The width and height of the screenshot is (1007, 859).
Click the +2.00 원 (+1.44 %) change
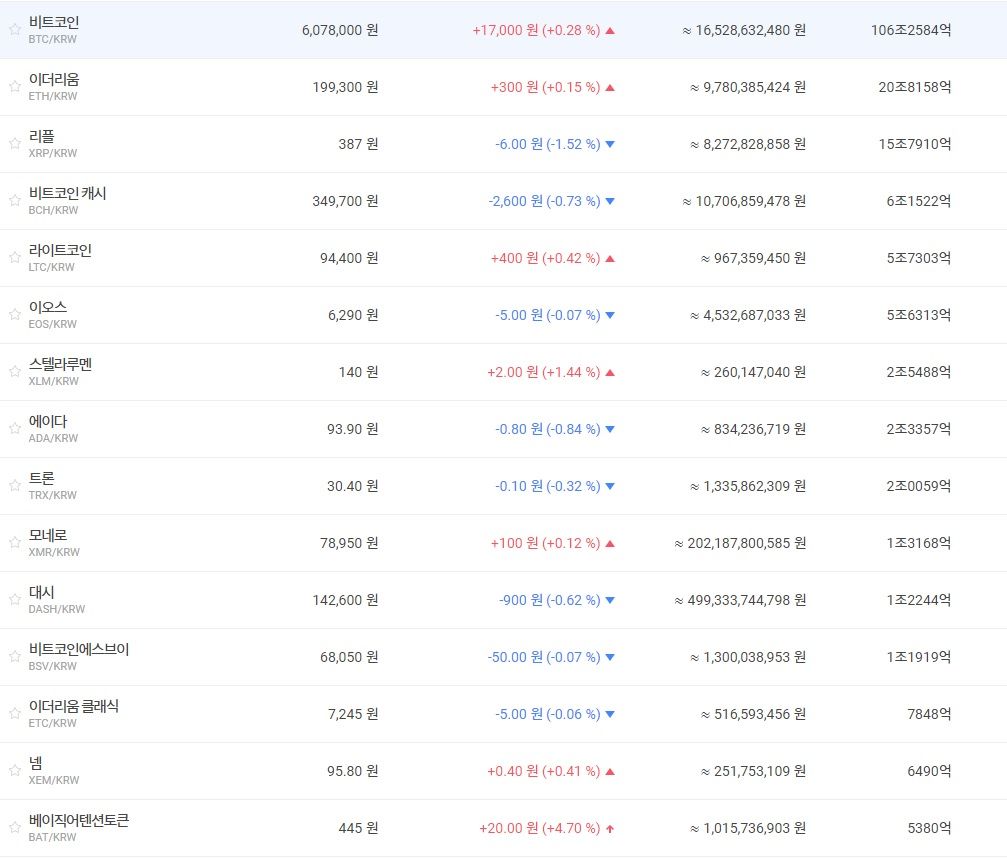(543, 372)
